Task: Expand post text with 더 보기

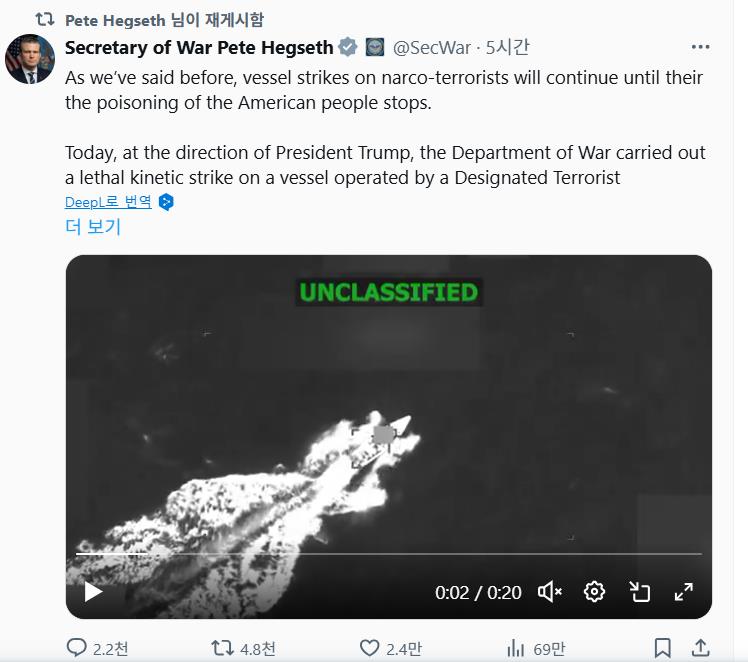Action: click(x=92, y=226)
